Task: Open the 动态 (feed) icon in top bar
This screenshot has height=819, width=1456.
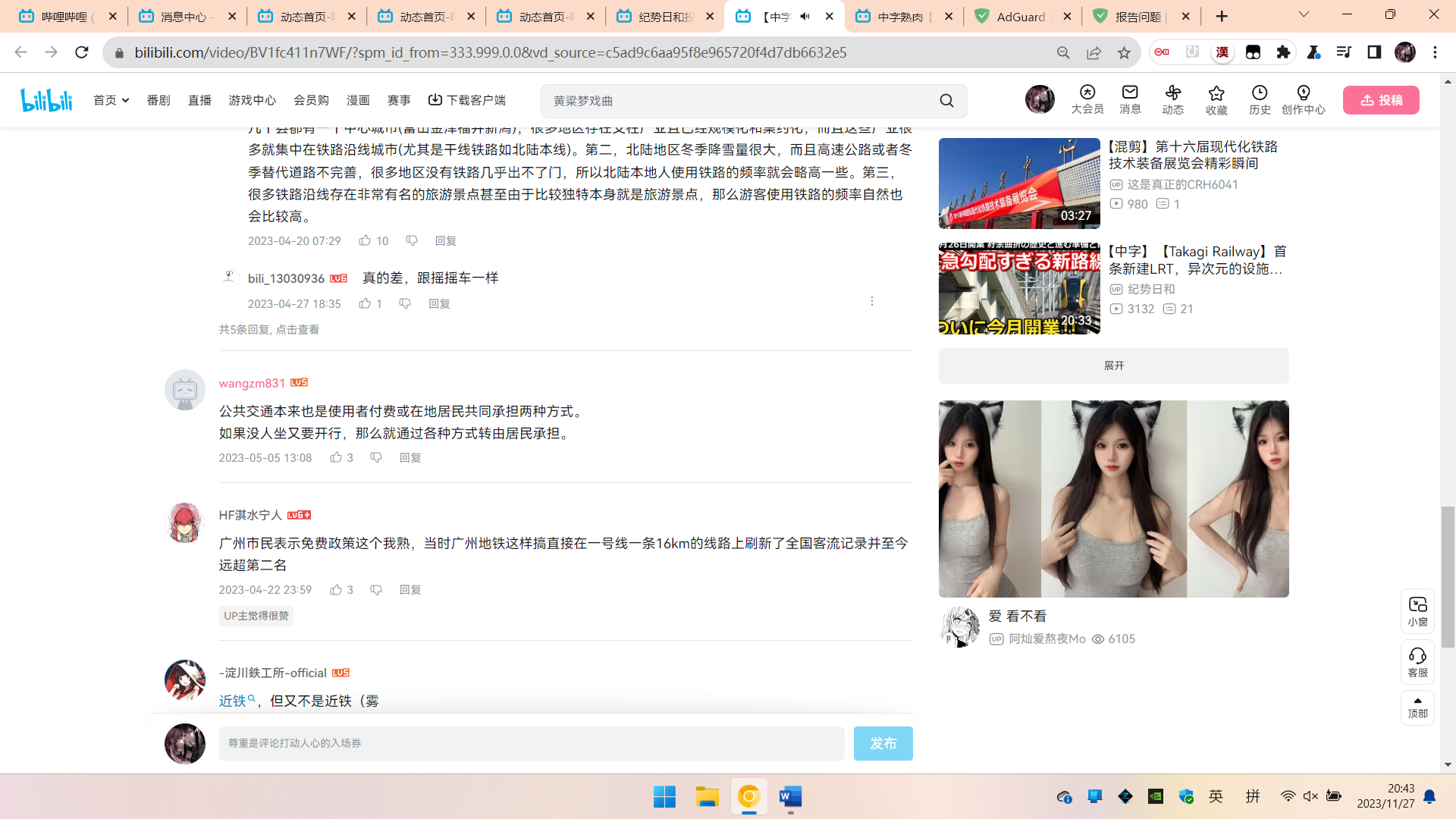Action: tap(1173, 99)
